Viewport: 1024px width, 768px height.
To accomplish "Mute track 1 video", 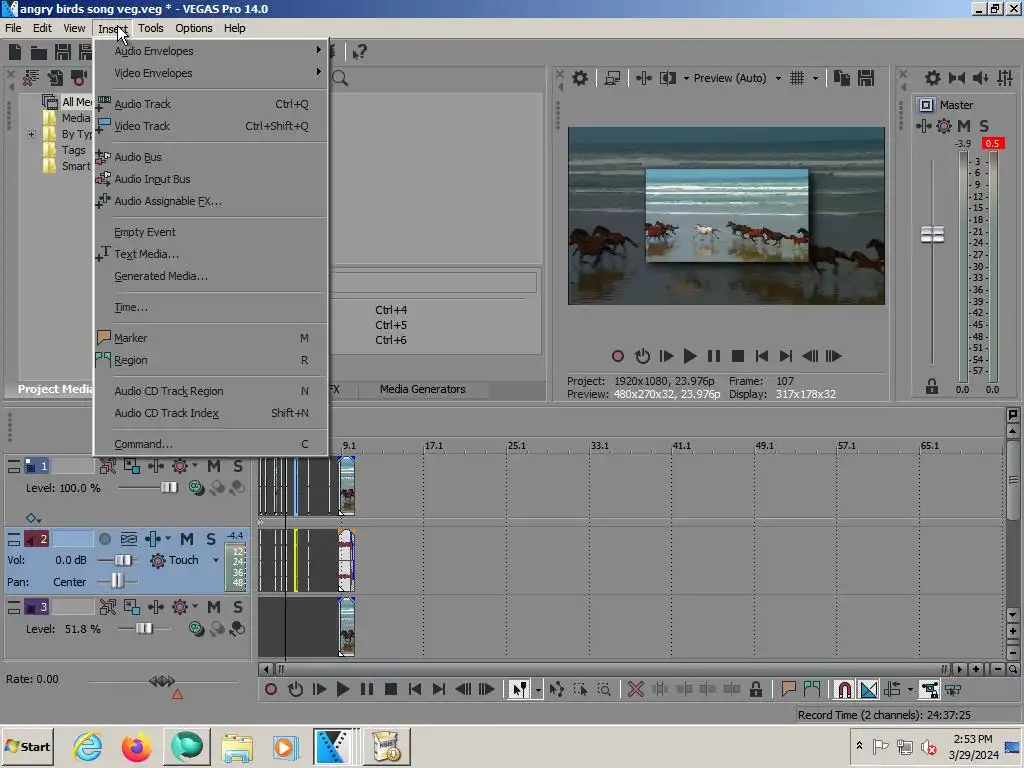I will pyautogui.click(x=214, y=466).
